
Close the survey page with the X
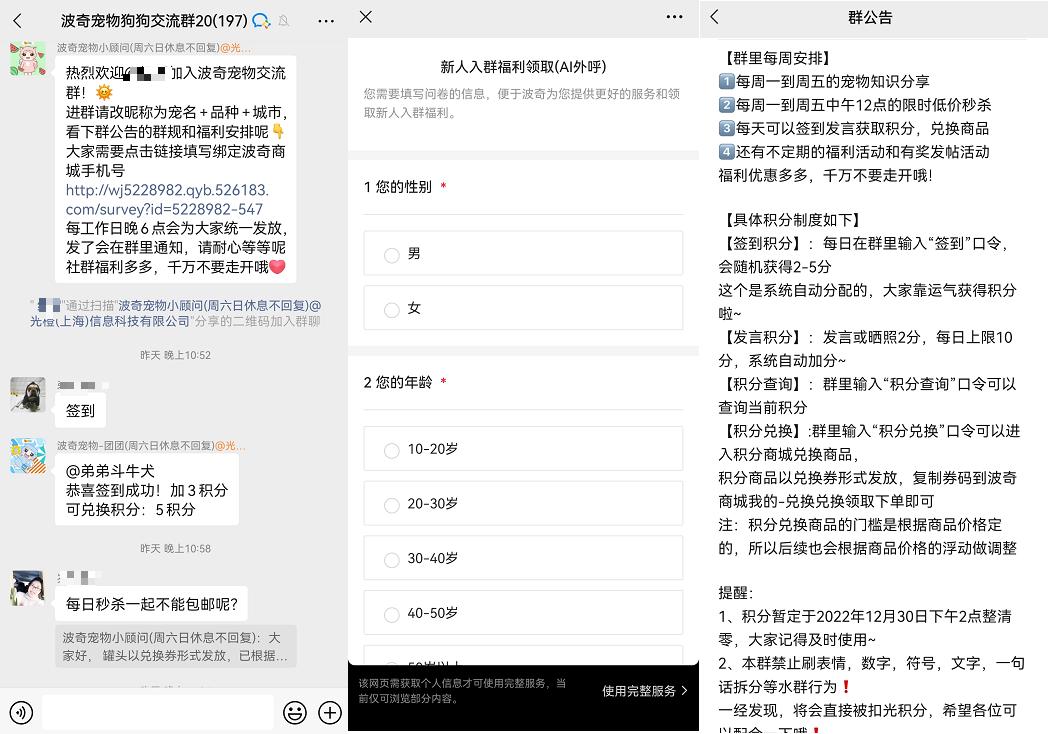click(x=365, y=18)
